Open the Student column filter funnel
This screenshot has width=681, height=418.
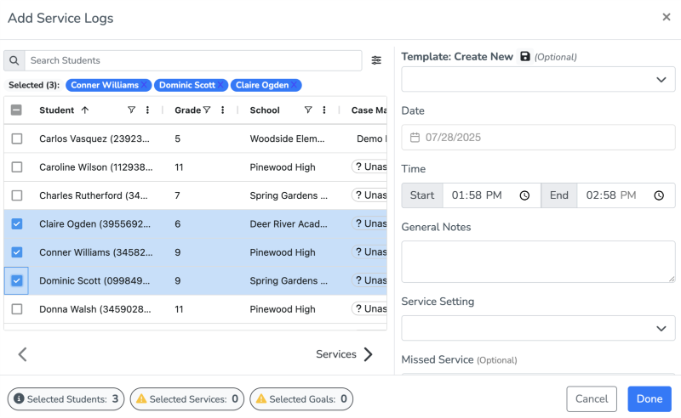point(131,110)
